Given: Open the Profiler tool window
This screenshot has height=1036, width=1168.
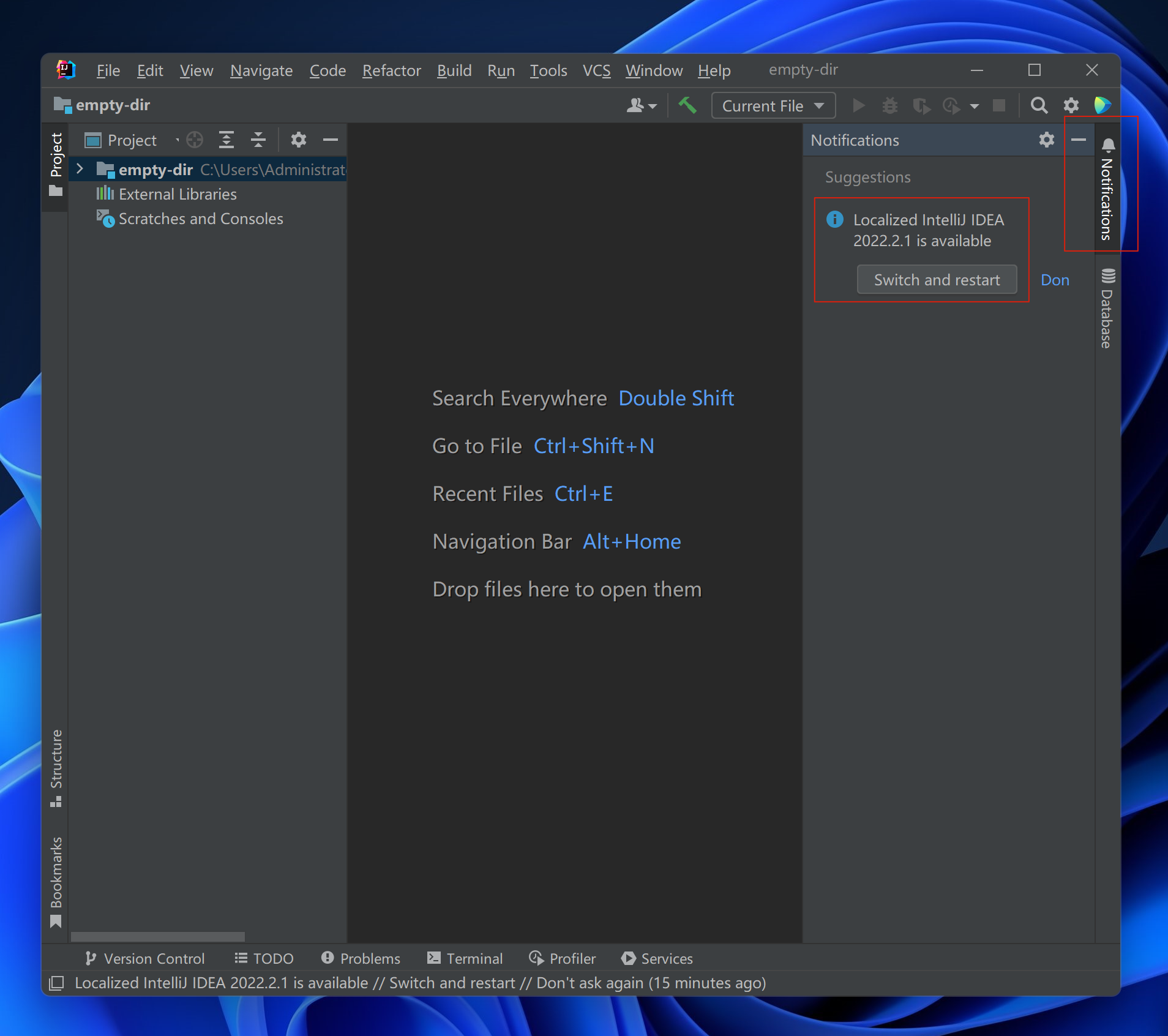Looking at the screenshot, I should [563, 958].
